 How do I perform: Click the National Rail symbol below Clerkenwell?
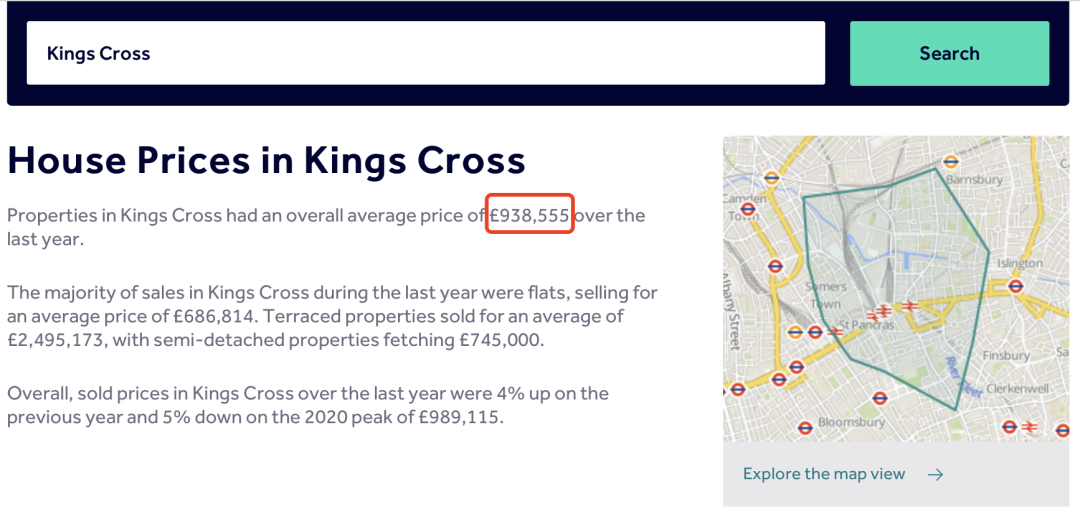click(1030, 427)
